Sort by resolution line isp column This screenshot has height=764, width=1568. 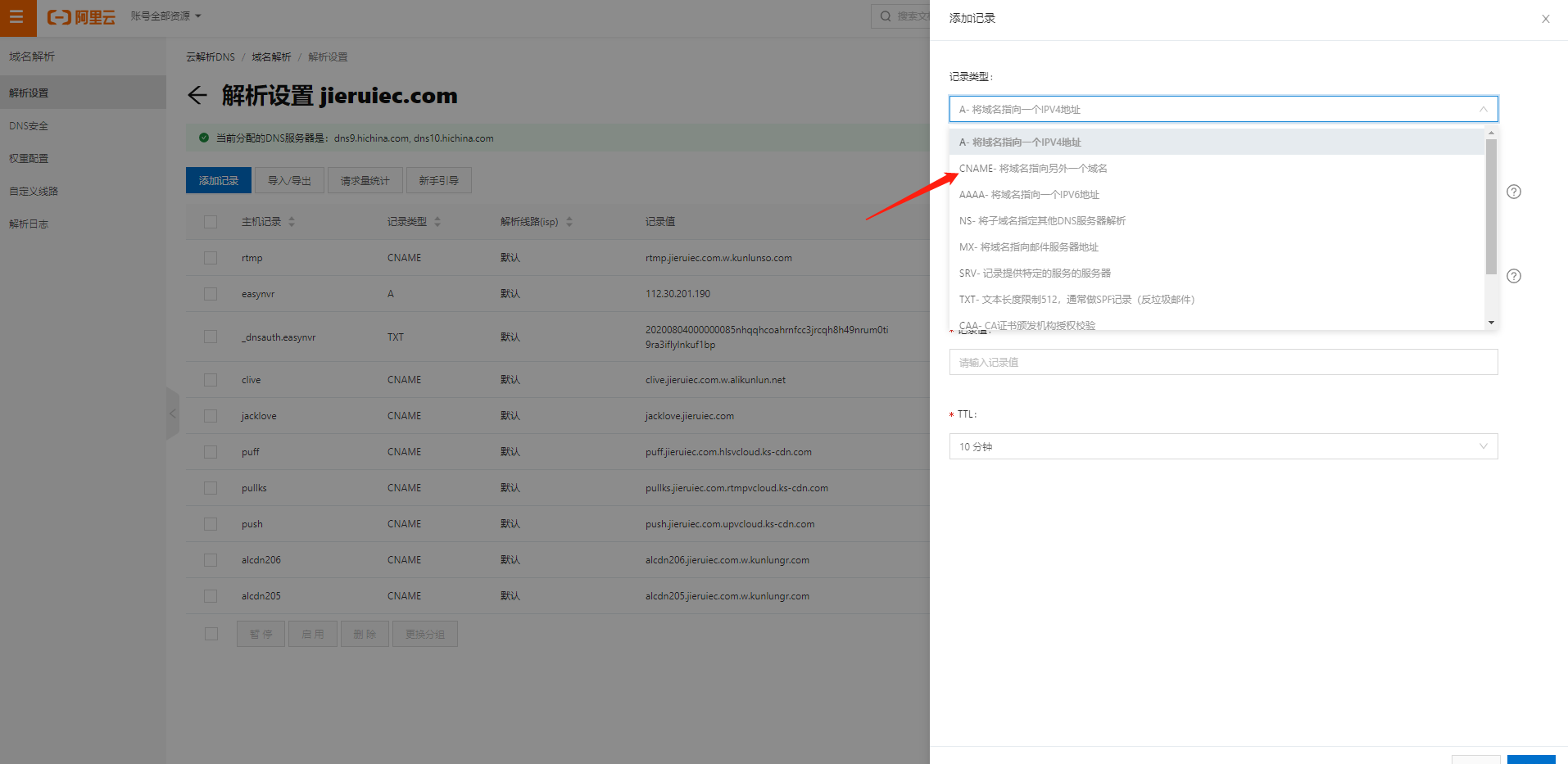click(x=569, y=222)
